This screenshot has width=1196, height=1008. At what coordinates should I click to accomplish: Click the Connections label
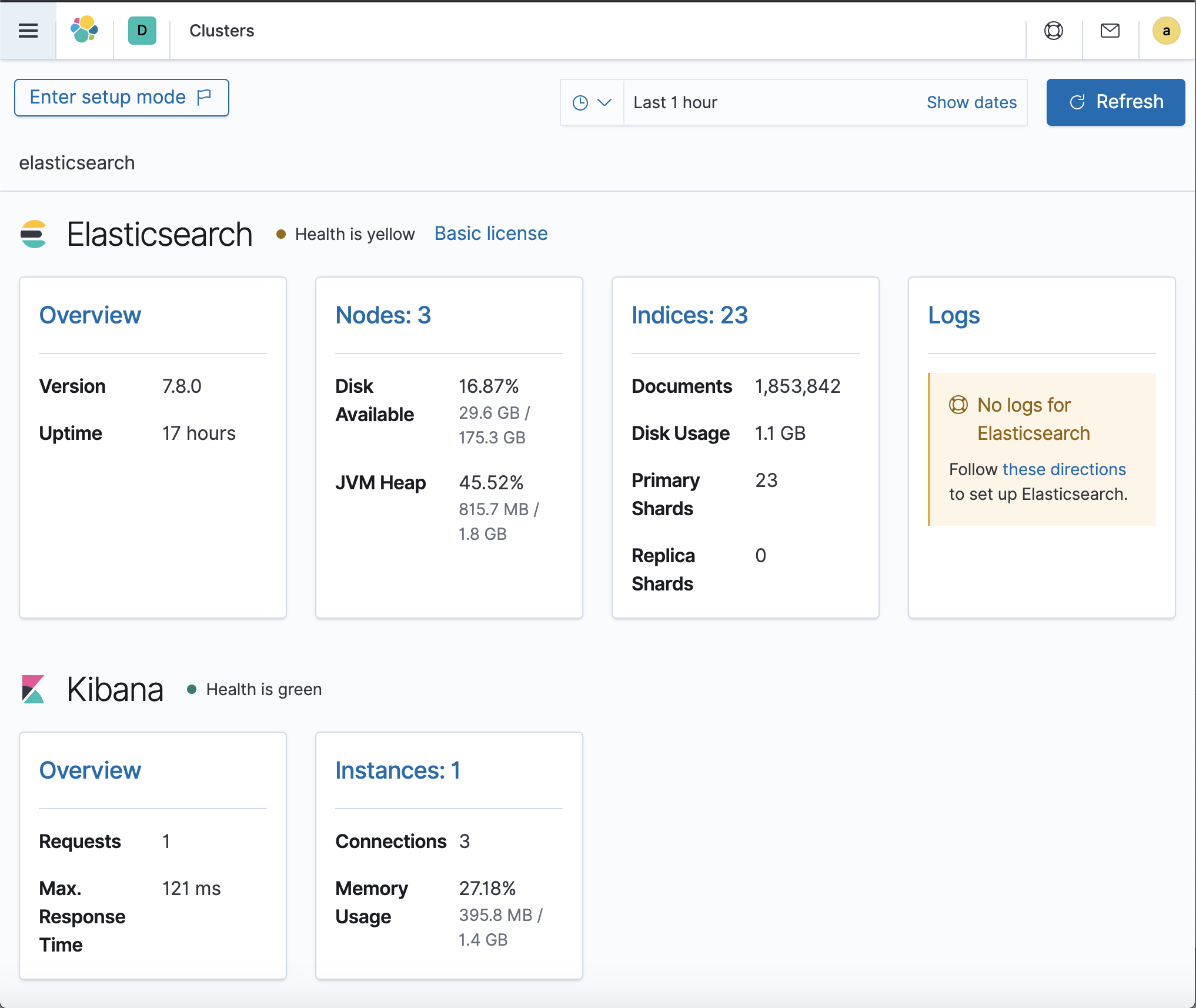tap(391, 842)
